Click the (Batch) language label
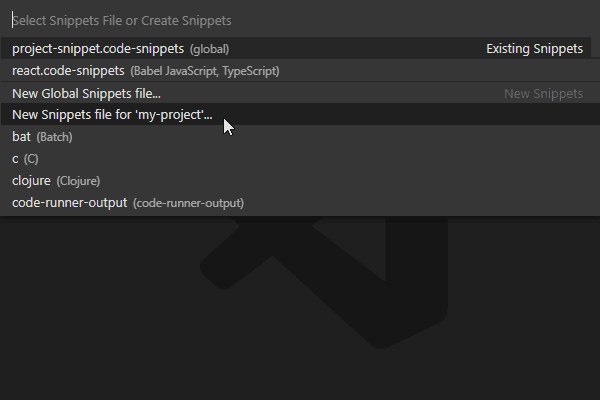This screenshot has width=600, height=400. point(54,137)
